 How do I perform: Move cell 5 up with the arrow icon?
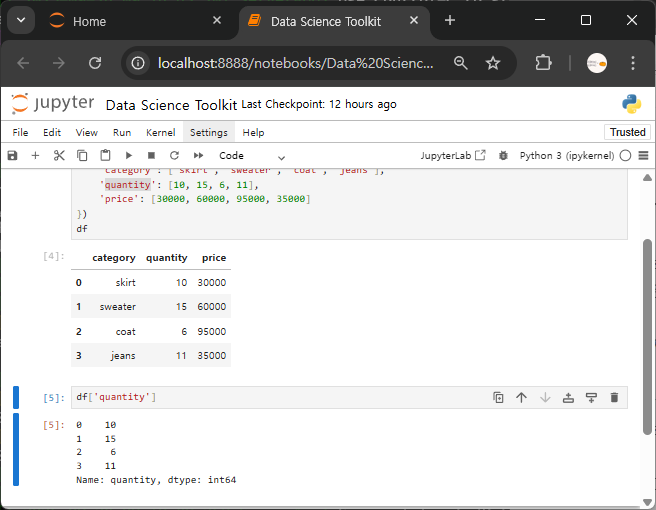(x=521, y=397)
